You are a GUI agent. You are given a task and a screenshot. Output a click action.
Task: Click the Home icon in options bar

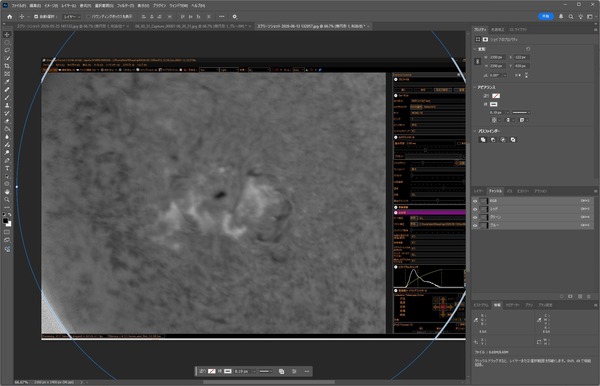[x=10, y=17]
